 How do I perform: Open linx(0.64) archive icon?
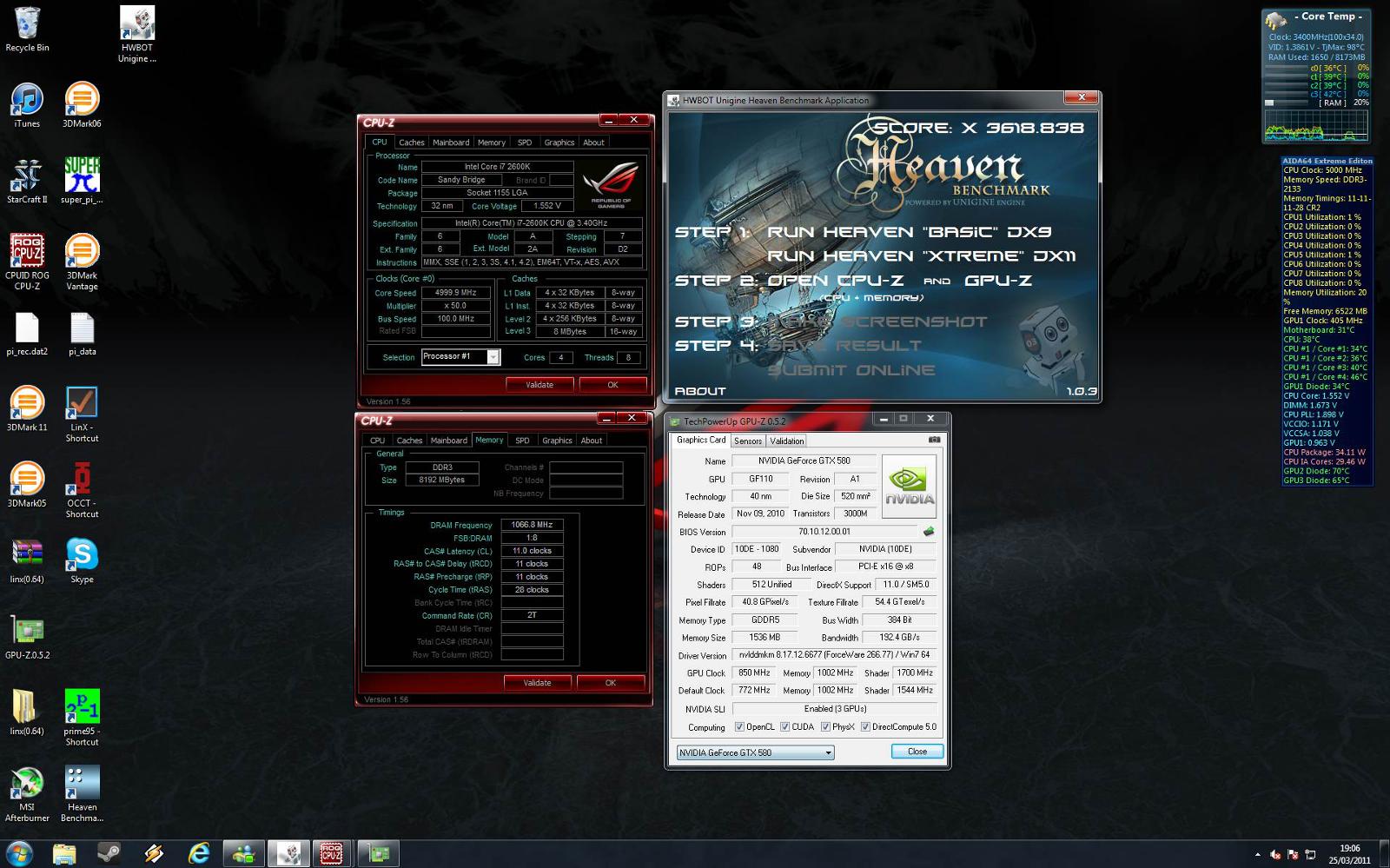[27, 560]
